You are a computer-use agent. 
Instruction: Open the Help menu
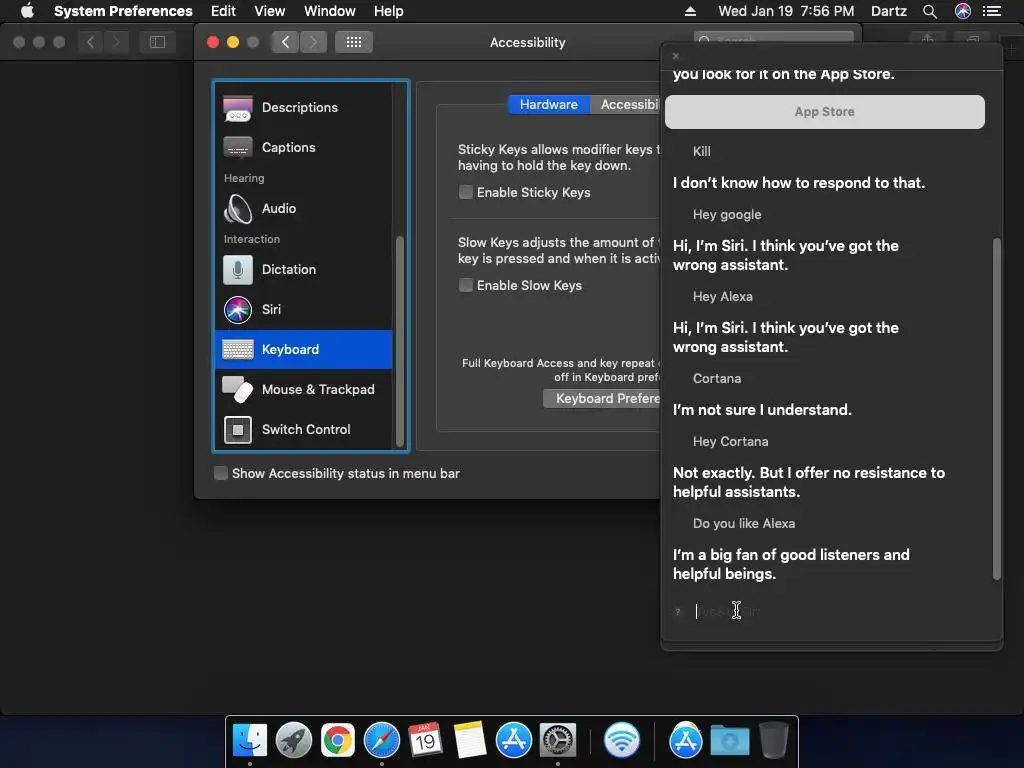(x=389, y=11)
